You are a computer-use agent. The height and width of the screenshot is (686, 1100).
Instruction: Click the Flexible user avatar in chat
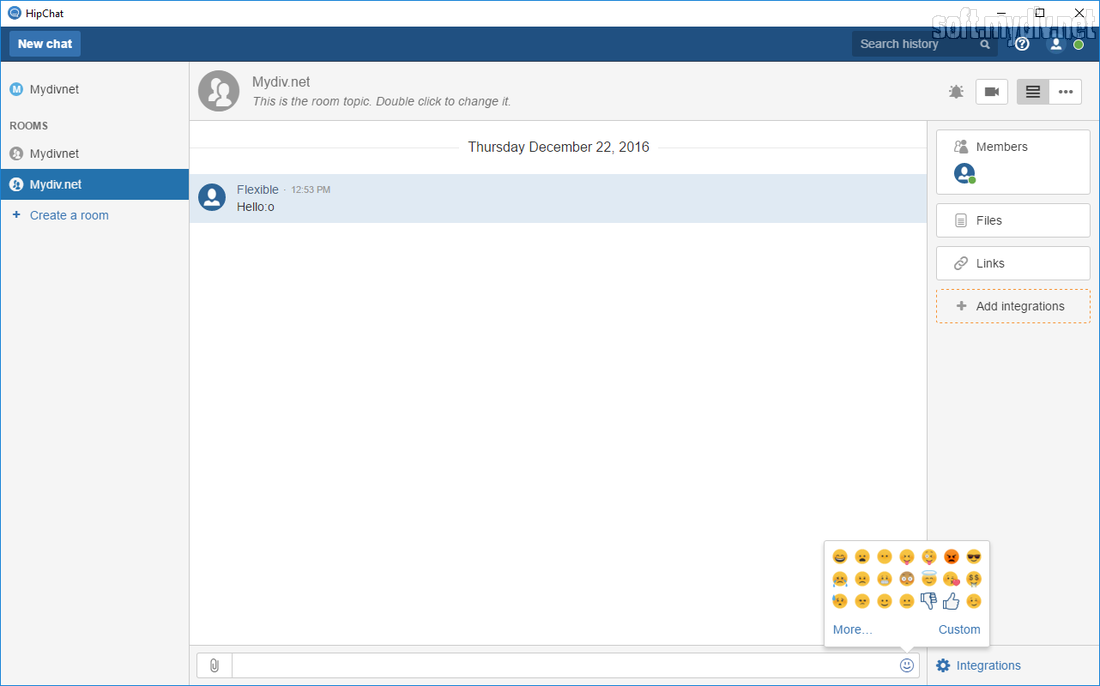tap(212, 197)
